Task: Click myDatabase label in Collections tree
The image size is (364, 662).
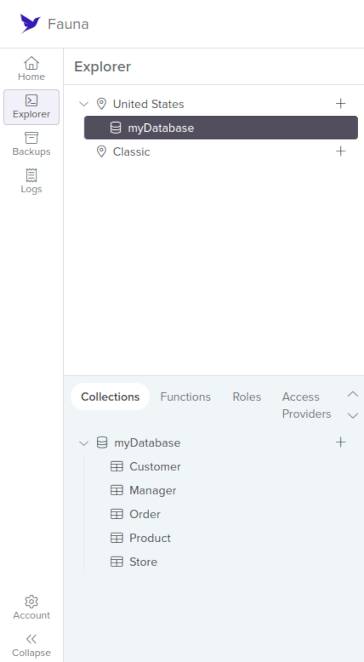Action: [147, 442]
